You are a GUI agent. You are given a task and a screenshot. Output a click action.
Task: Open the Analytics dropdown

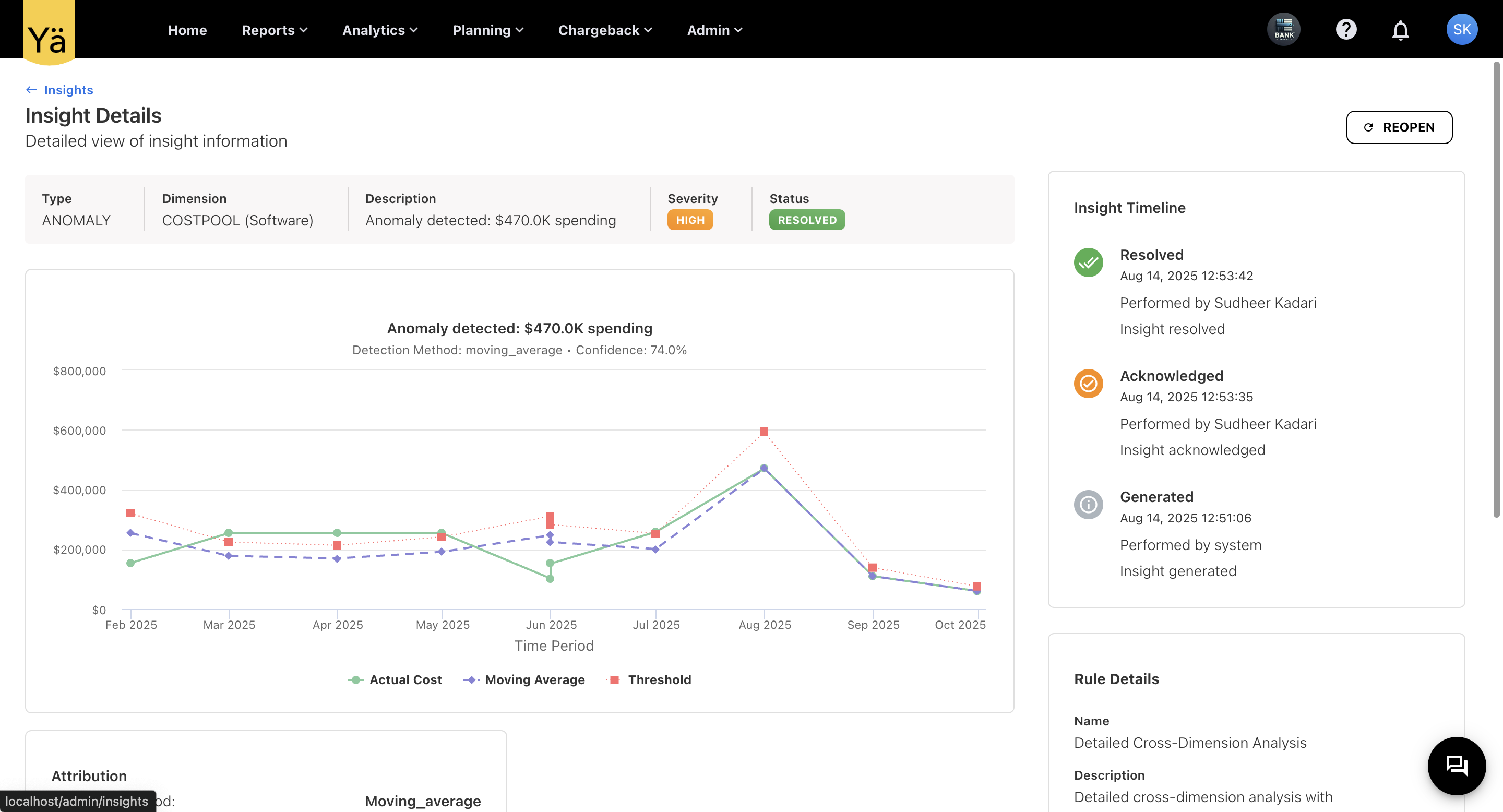379,30
